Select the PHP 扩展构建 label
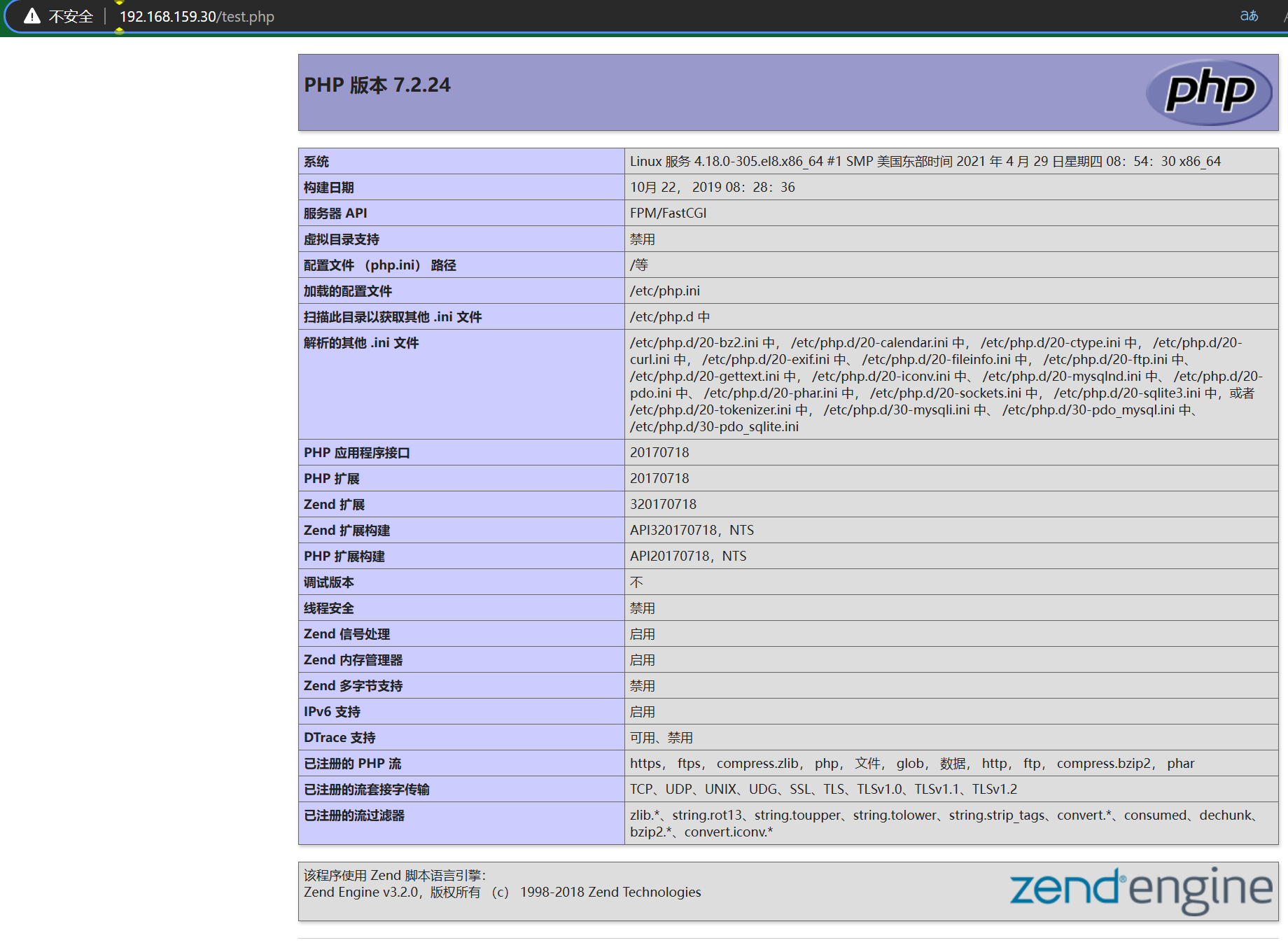The image size is (1288, 945). tap(344, 556)
